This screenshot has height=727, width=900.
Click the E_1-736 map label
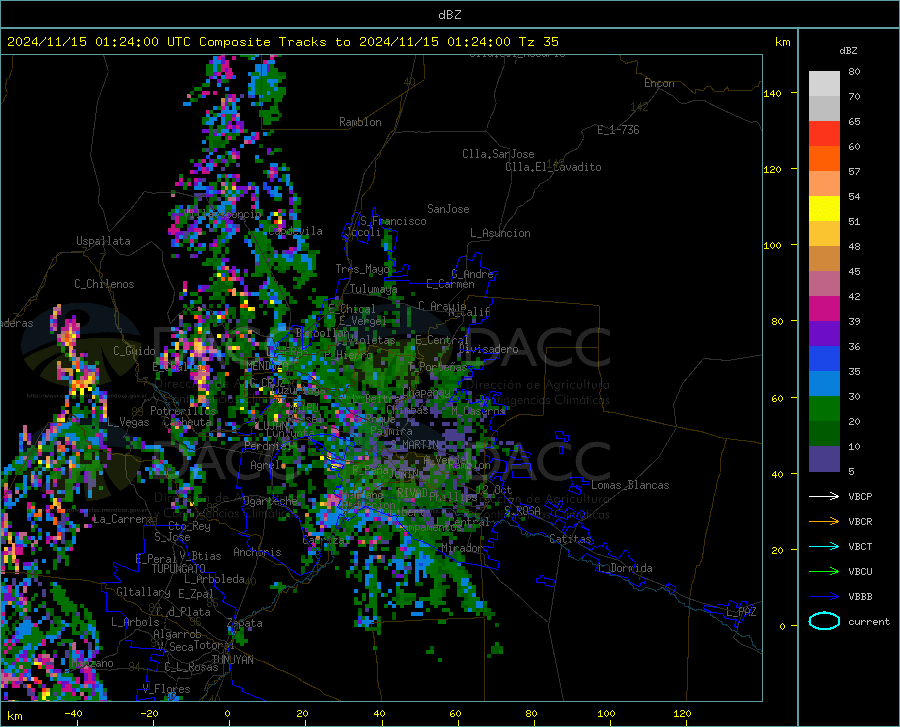618,130
